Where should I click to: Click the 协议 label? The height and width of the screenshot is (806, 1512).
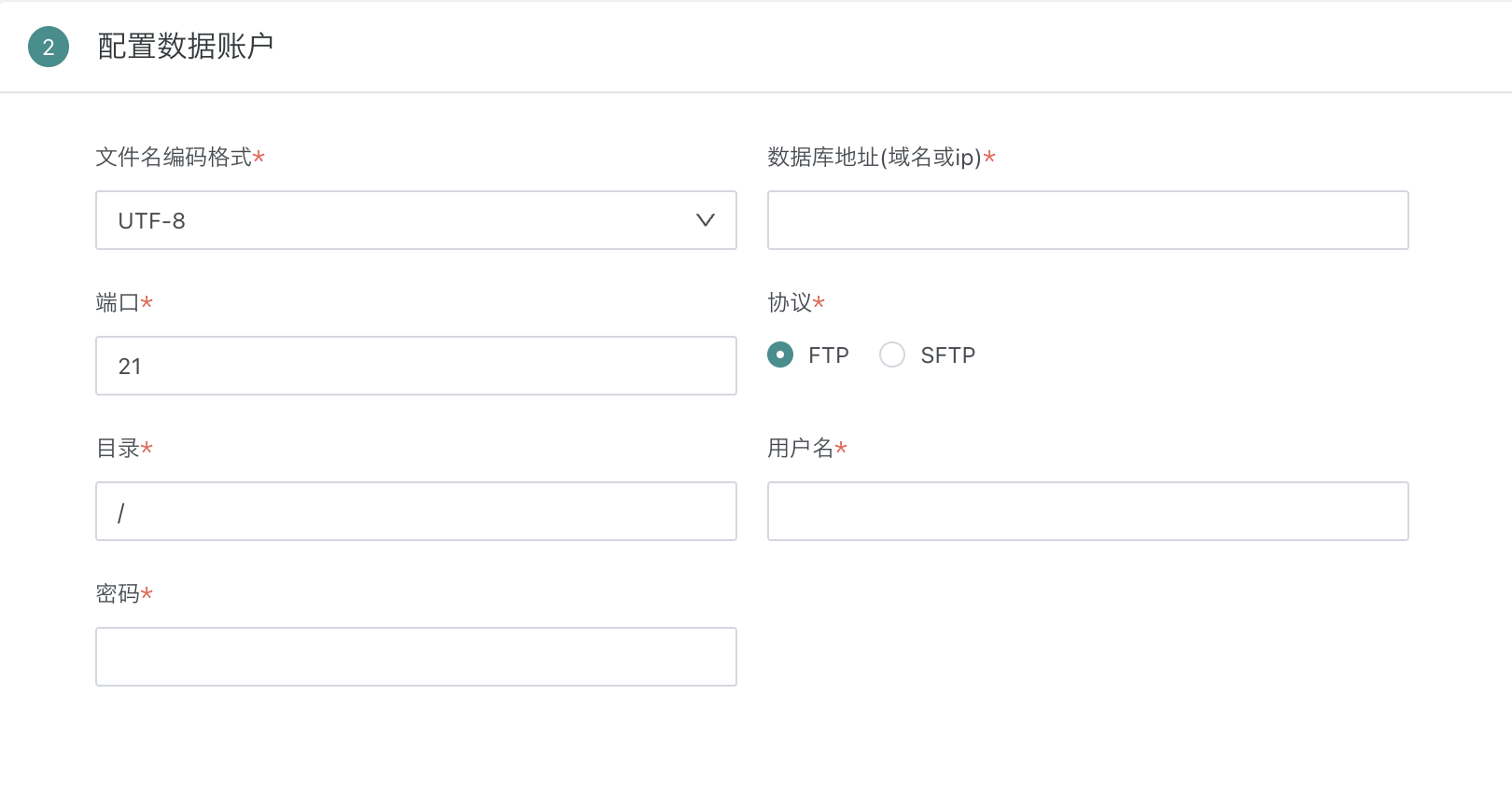point(790,302)
